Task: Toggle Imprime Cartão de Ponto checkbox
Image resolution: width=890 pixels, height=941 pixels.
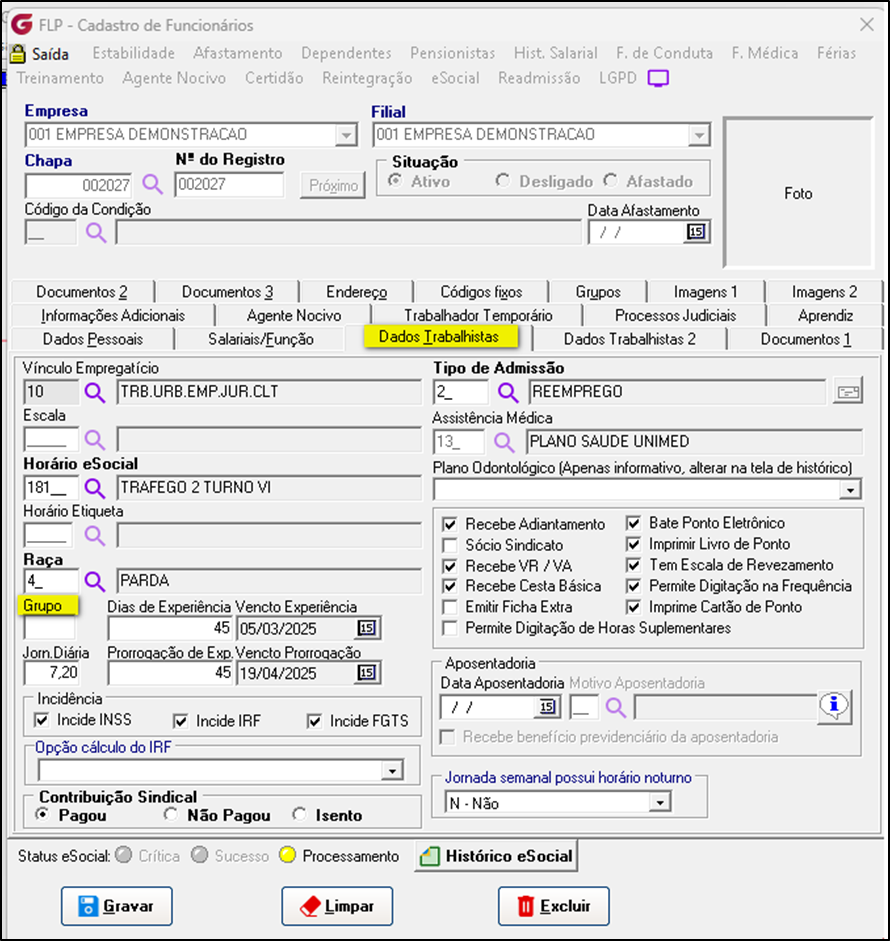Action: [633, 607]
